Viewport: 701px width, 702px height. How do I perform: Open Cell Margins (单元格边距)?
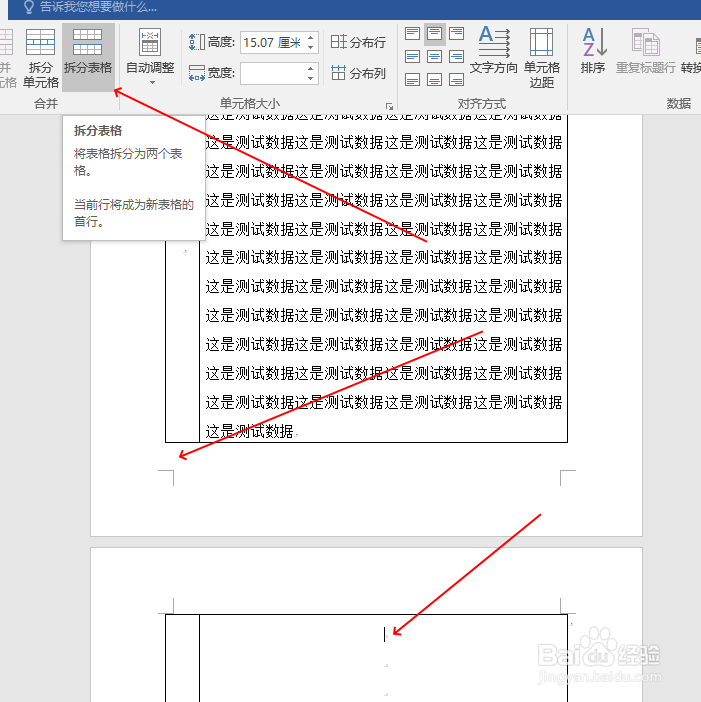coord(542,57)
